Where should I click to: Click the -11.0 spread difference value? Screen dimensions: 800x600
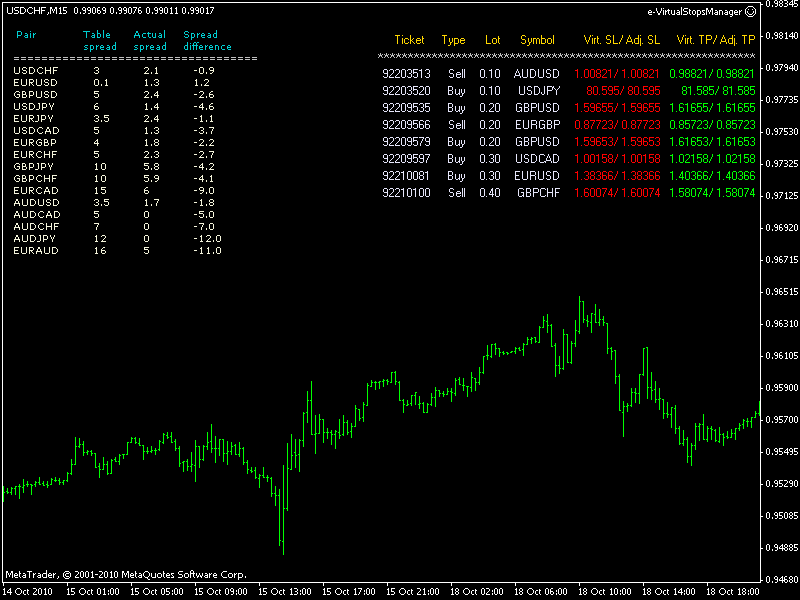pyautogui.click(x=207, y=251)
